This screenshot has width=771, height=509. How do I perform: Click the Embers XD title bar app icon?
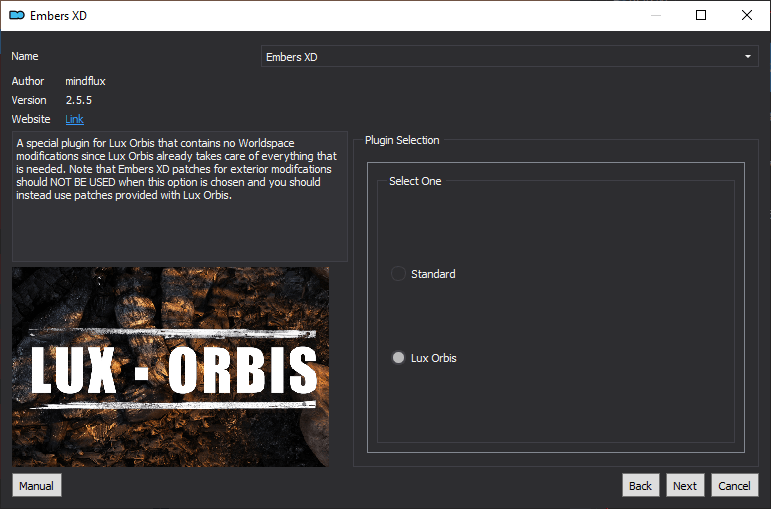17,15
